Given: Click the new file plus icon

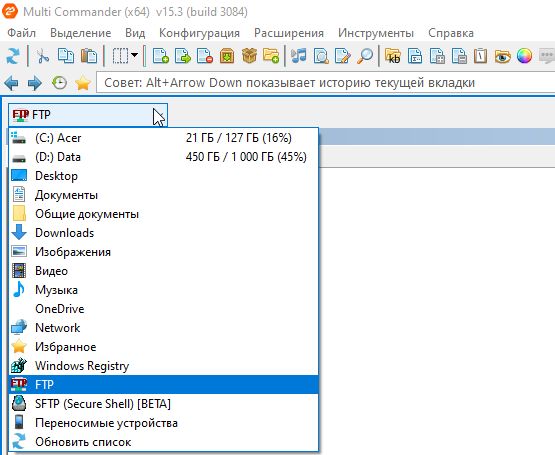Looking at the screenshot, I should click(161, 56).
